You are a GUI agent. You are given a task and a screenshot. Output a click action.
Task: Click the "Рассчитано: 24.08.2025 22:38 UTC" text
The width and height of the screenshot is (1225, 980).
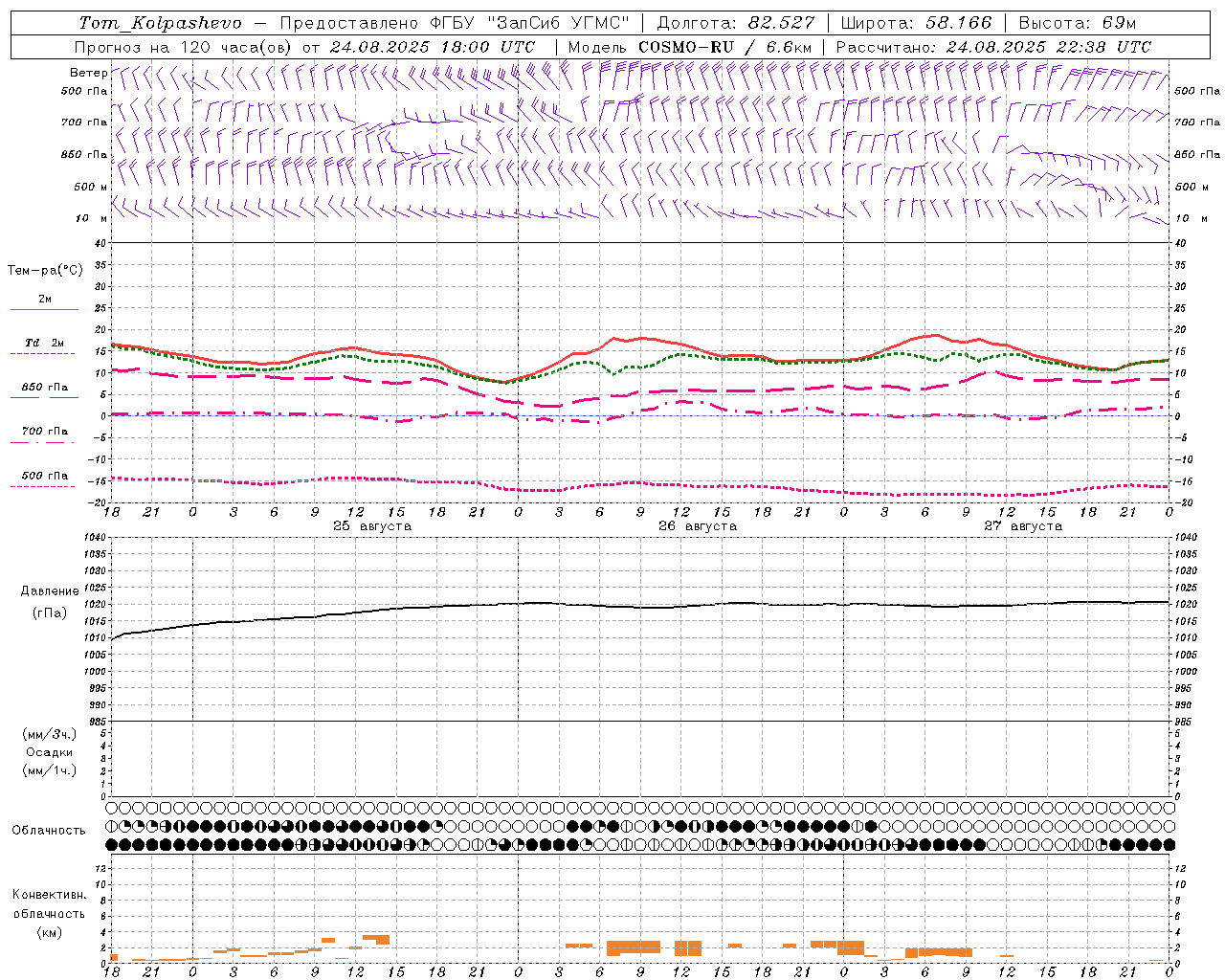click(992, 47)
